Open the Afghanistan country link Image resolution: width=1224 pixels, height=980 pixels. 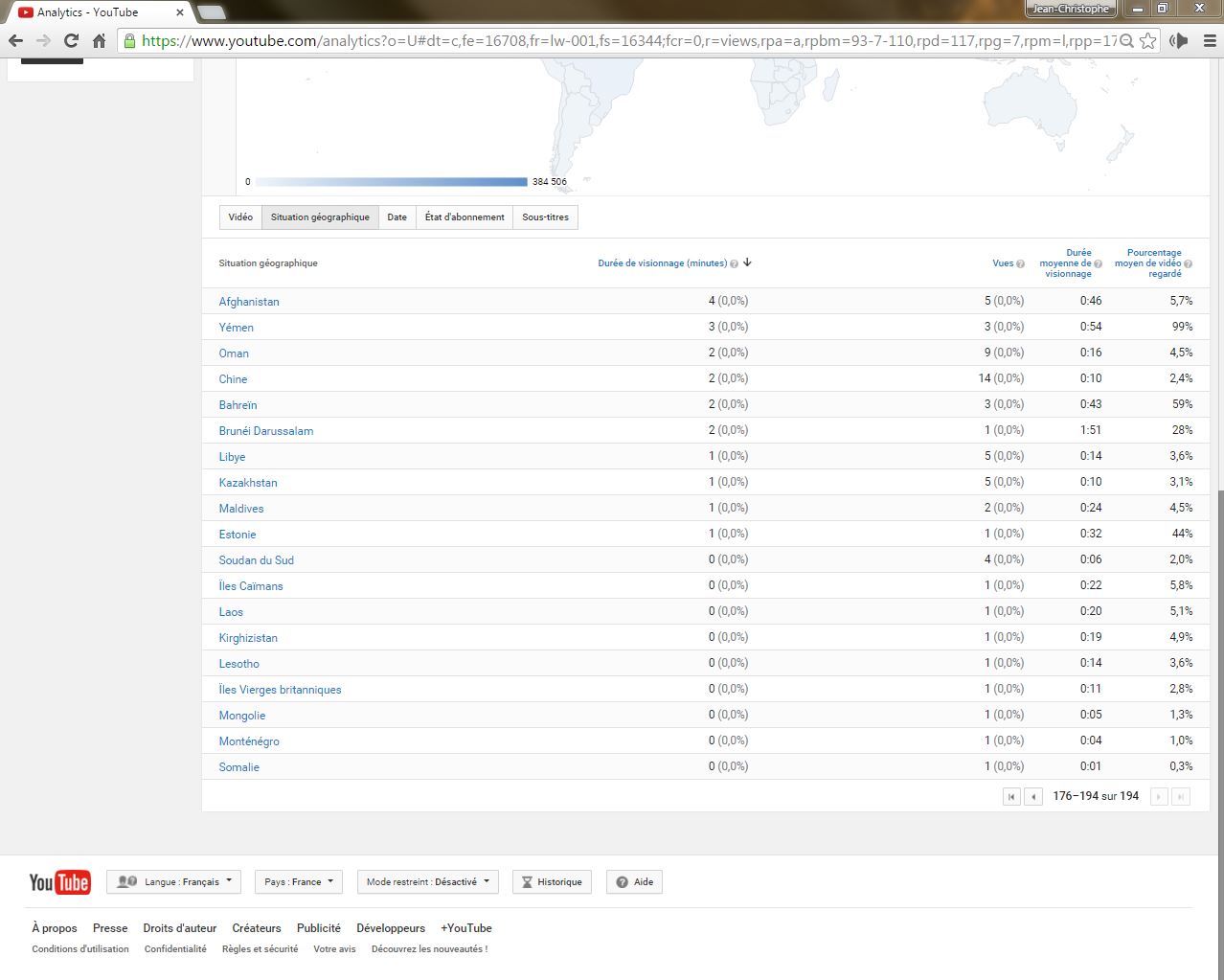[249, 302]
